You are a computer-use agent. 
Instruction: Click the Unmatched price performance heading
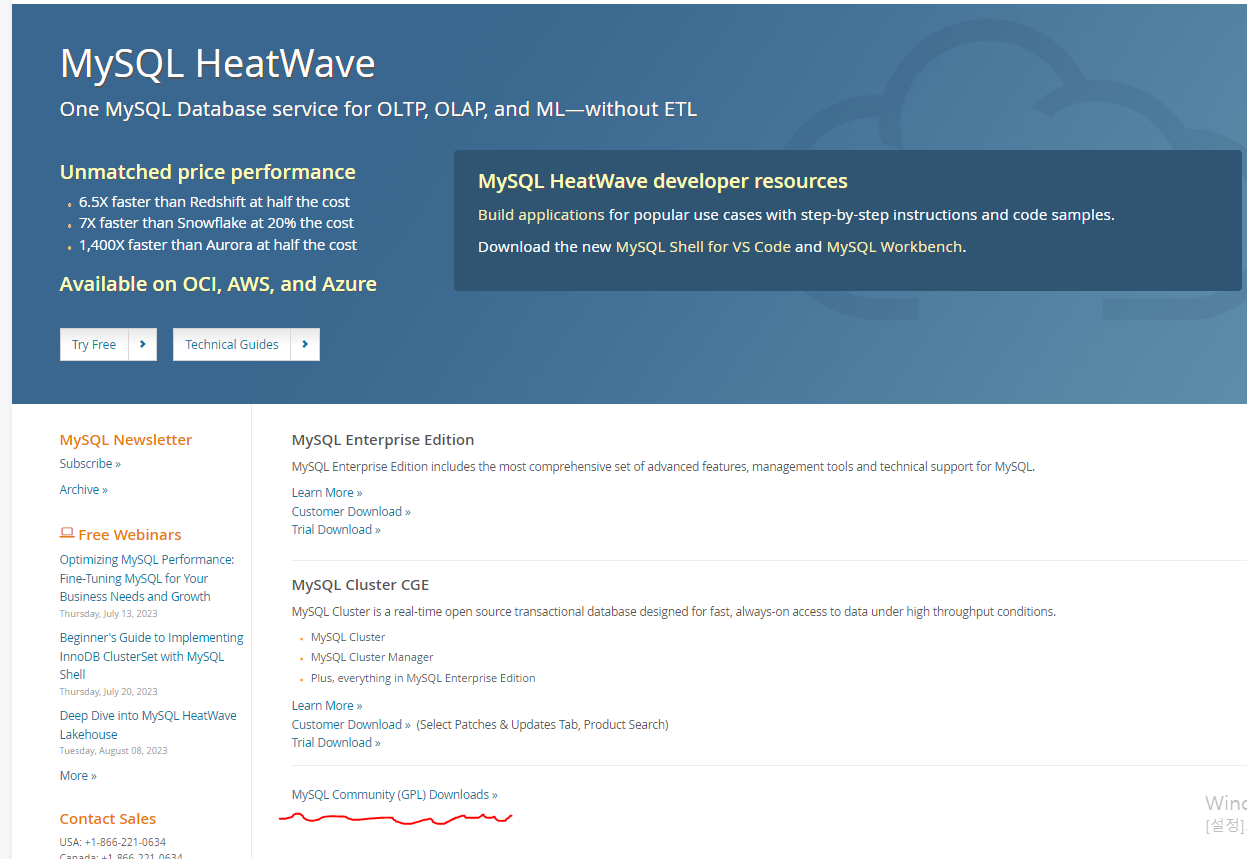pyautogui.click(x=208, y=172)
